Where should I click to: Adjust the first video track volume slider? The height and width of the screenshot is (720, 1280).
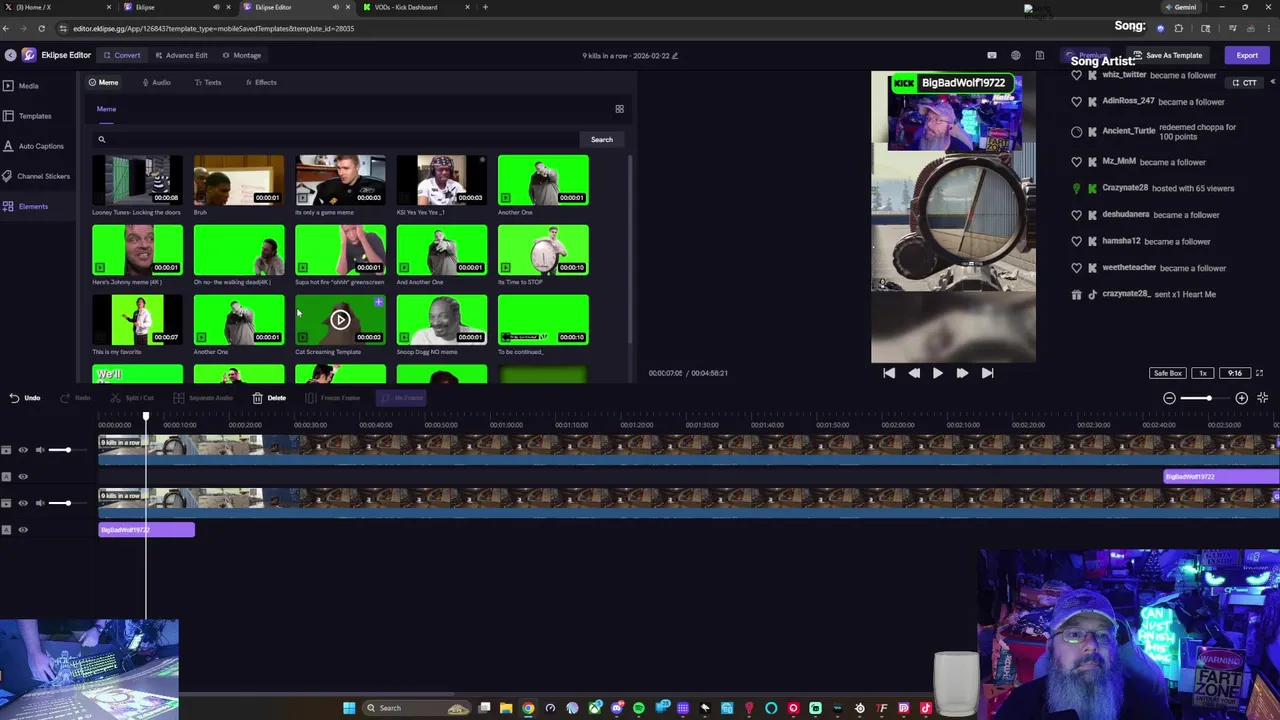click(70, 450)
